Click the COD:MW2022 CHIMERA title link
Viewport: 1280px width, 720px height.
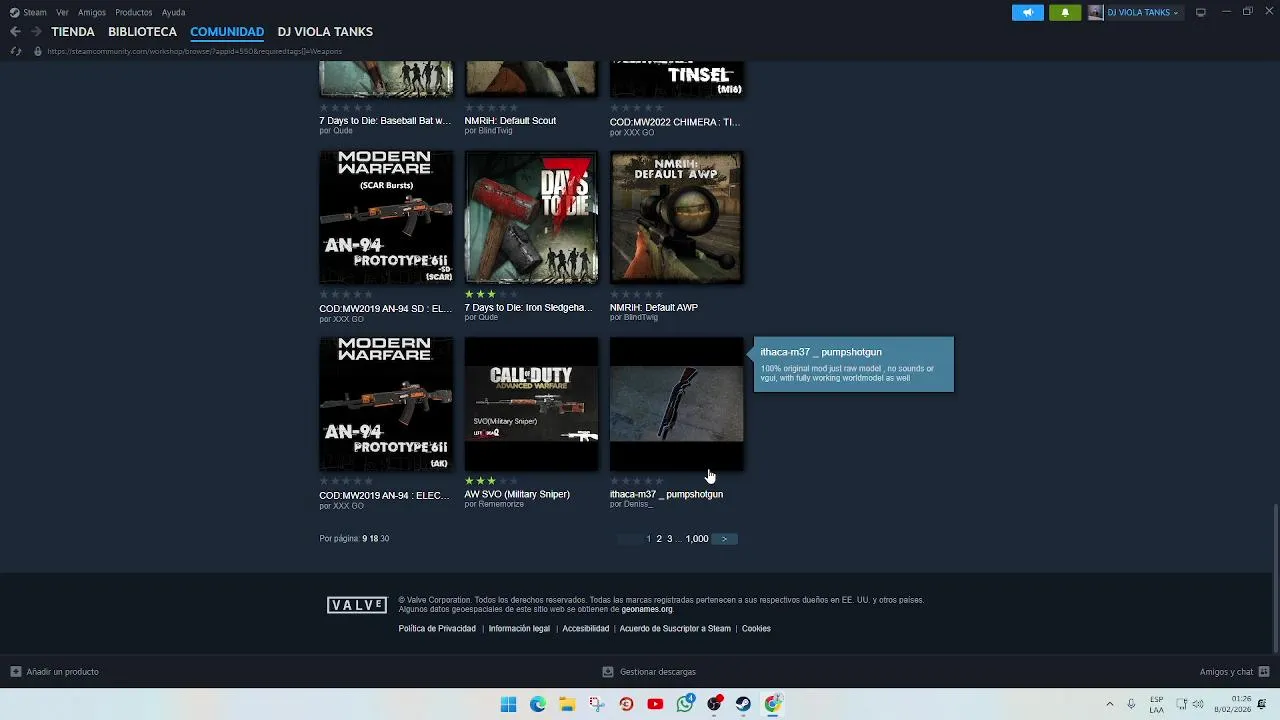(x=675, y=122)
